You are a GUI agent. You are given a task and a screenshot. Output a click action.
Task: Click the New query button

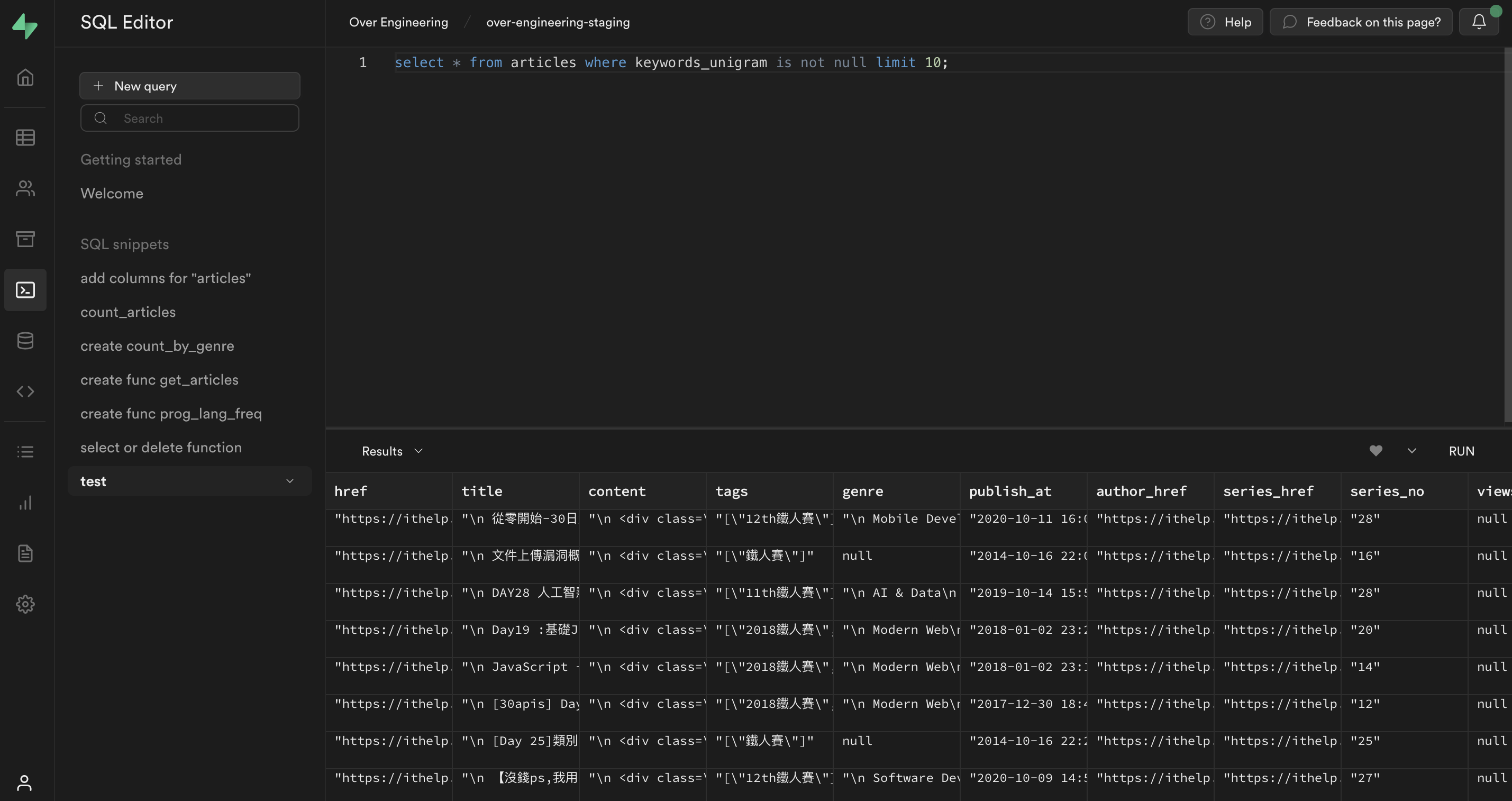coord(189,86)
